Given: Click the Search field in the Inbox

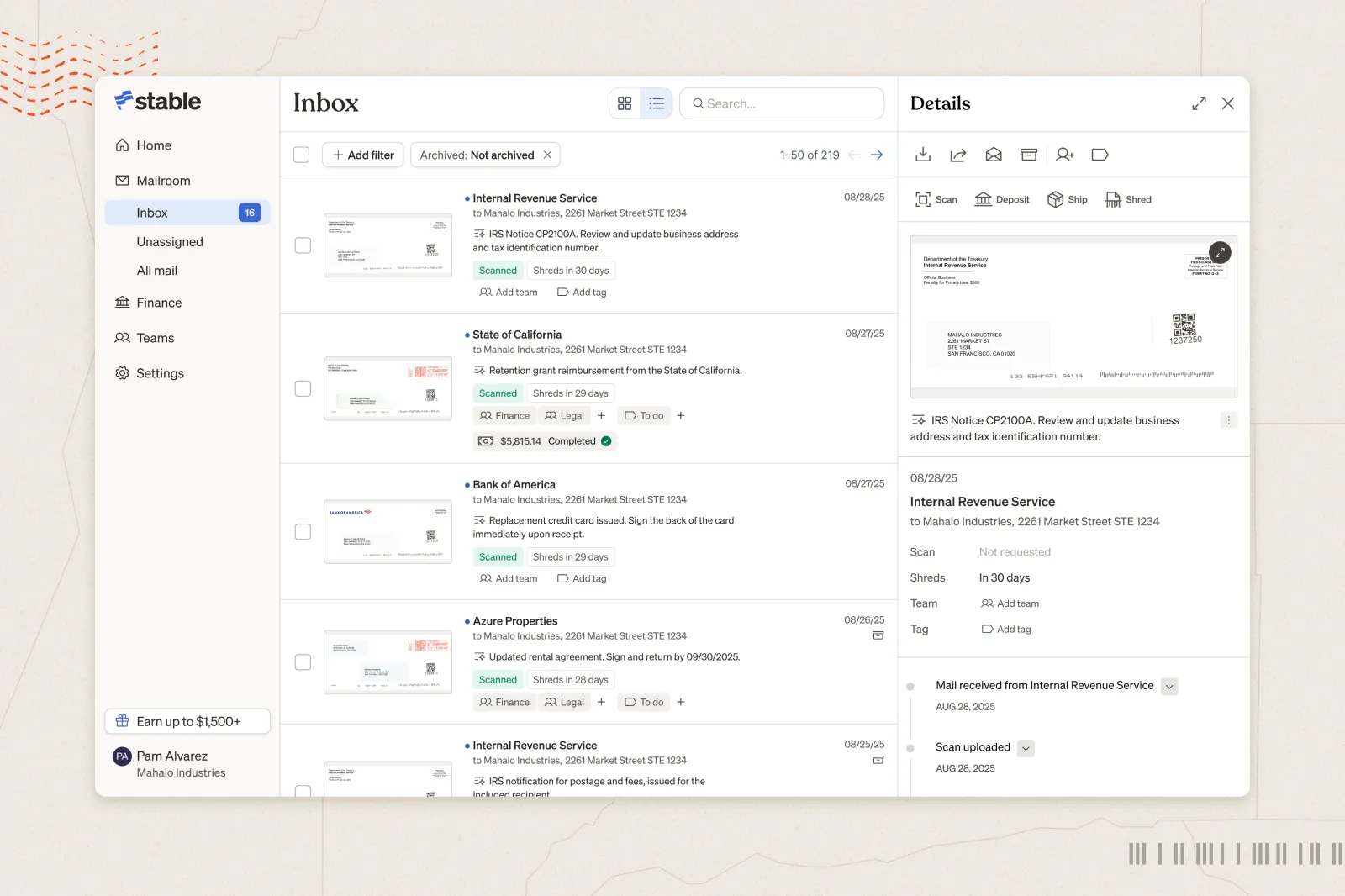Looking at the screenshot, I should (x=782, y=103).
